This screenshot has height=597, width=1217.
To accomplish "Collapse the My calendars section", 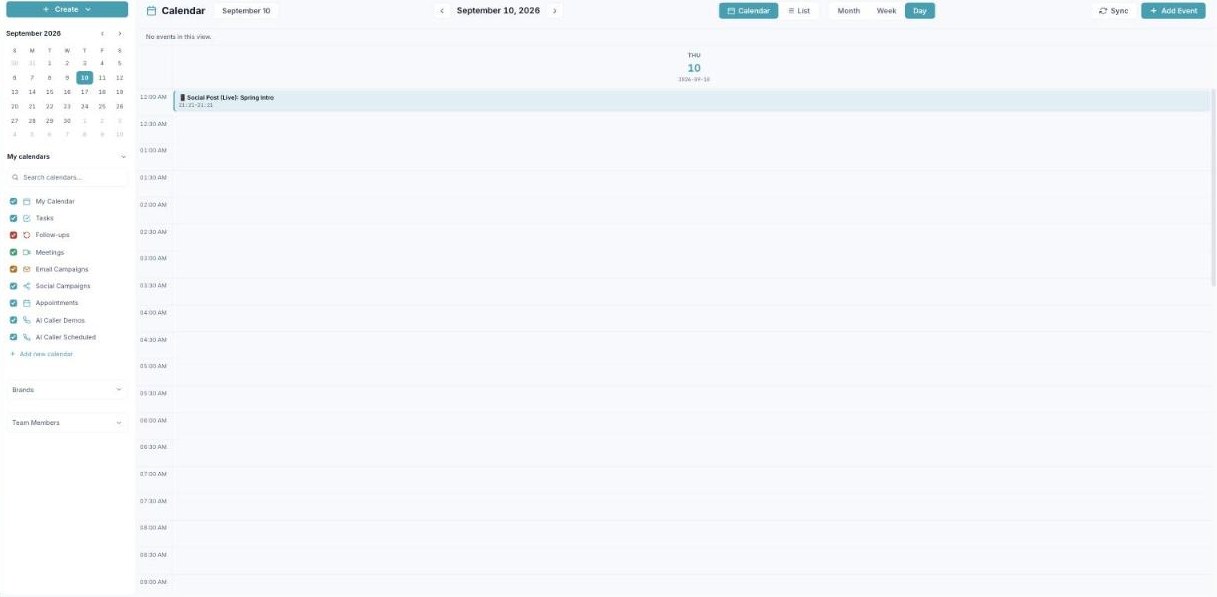I will [123, 157].
